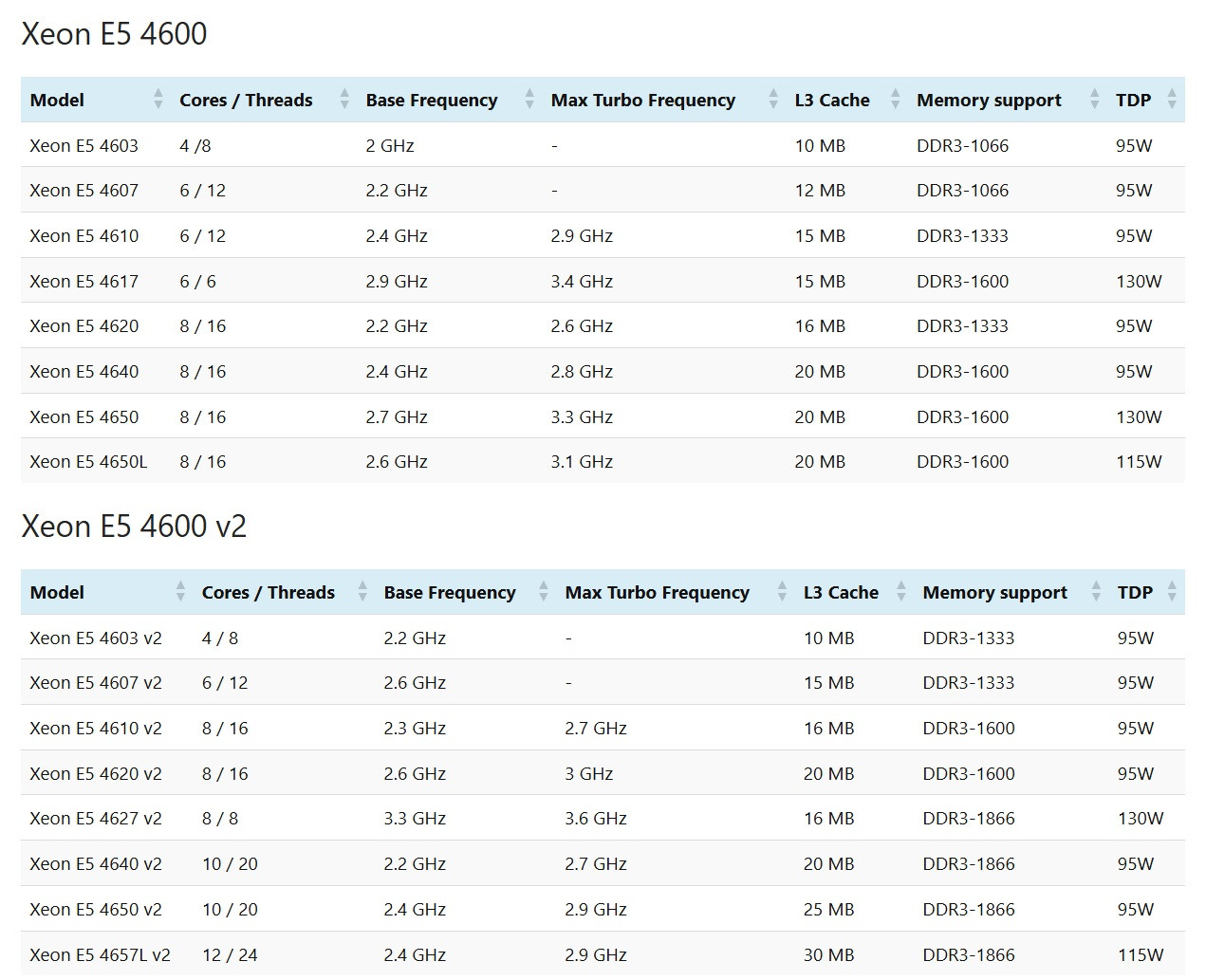Image resolution: width=1206 pixels, height=980 pixels.
Task: Sort first table by Model arrows icon
Action: (158, 100)
